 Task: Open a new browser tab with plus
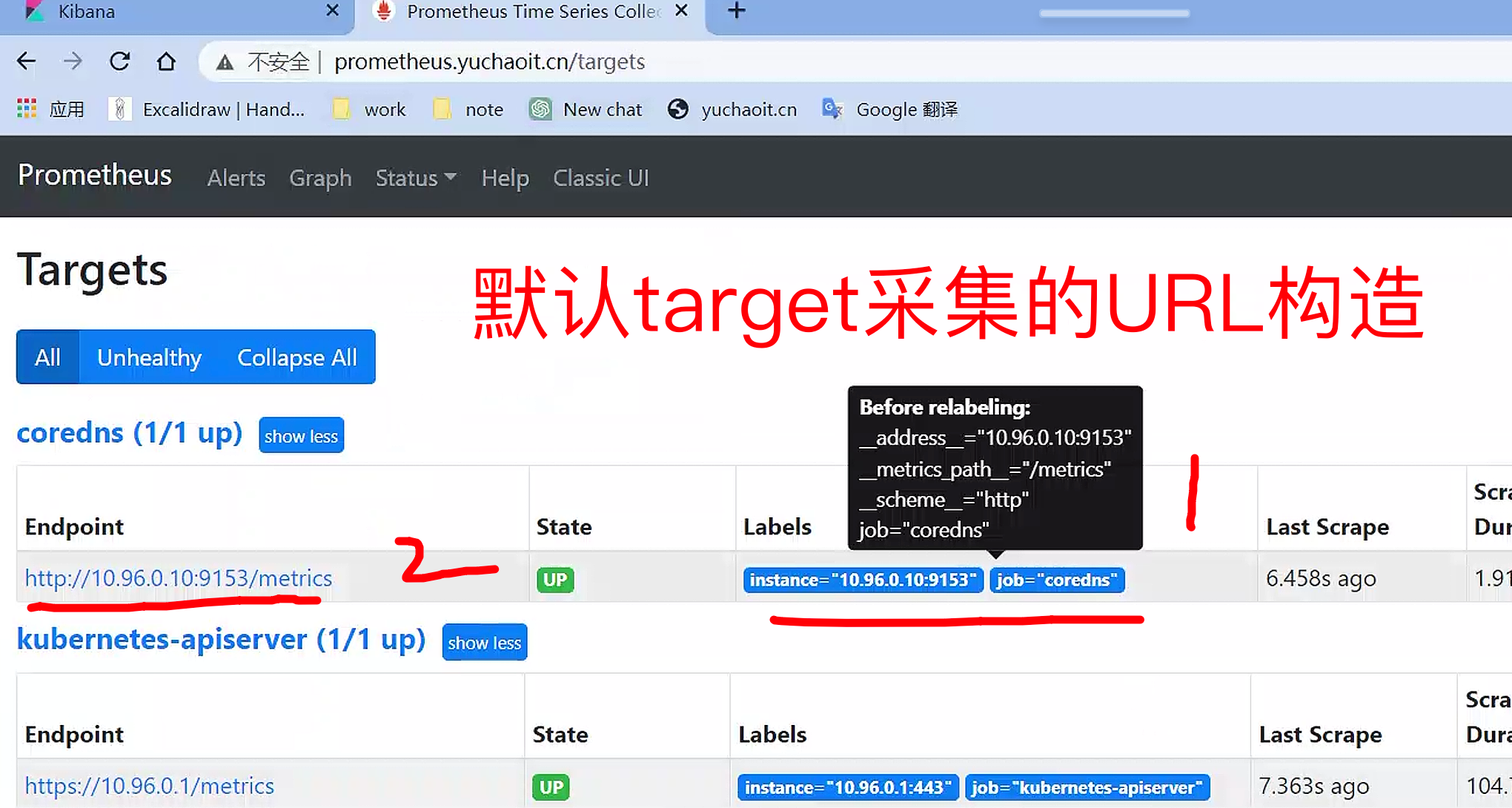tap(736, 11)
